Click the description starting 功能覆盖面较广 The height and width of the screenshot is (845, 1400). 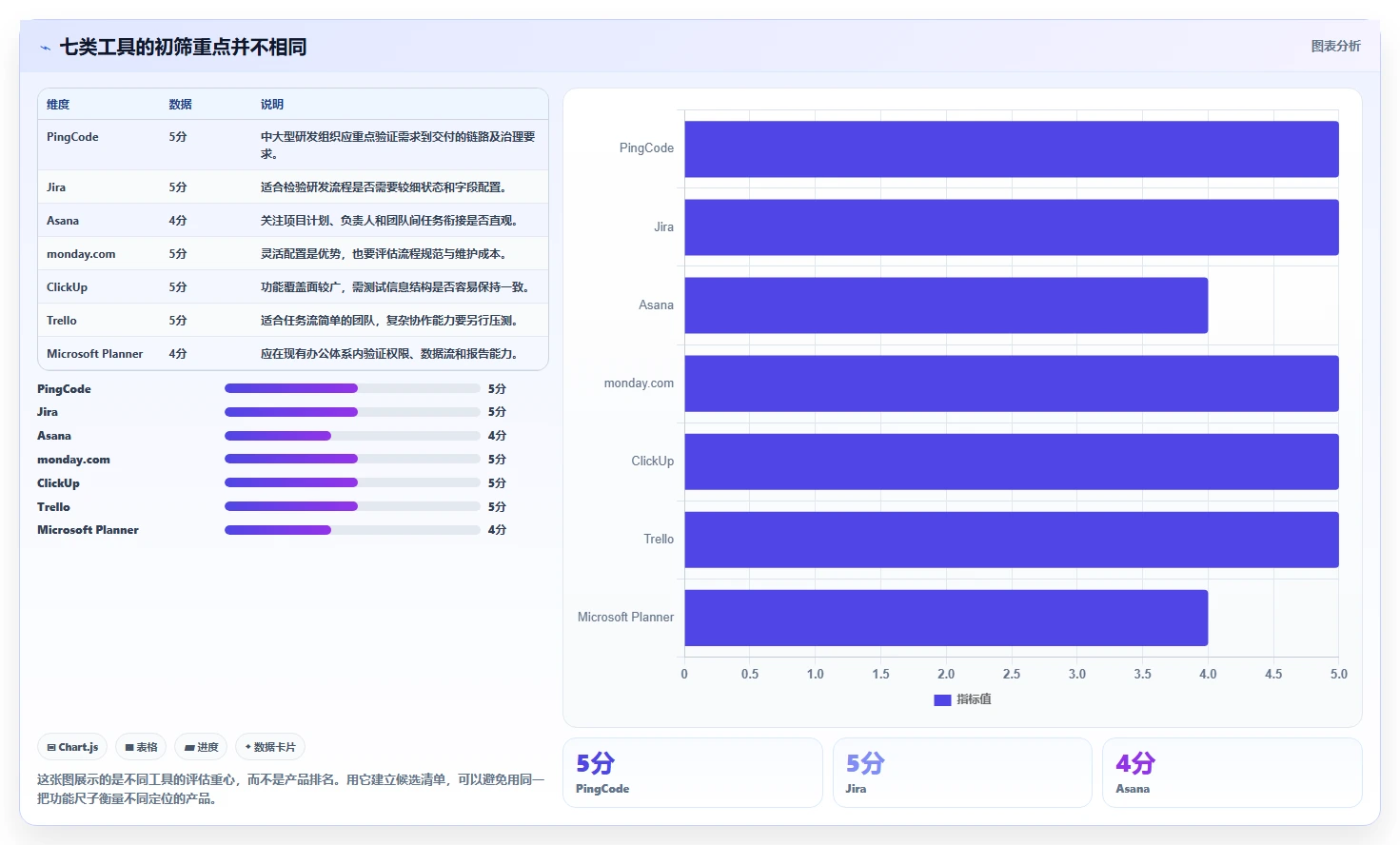[395, 287]
